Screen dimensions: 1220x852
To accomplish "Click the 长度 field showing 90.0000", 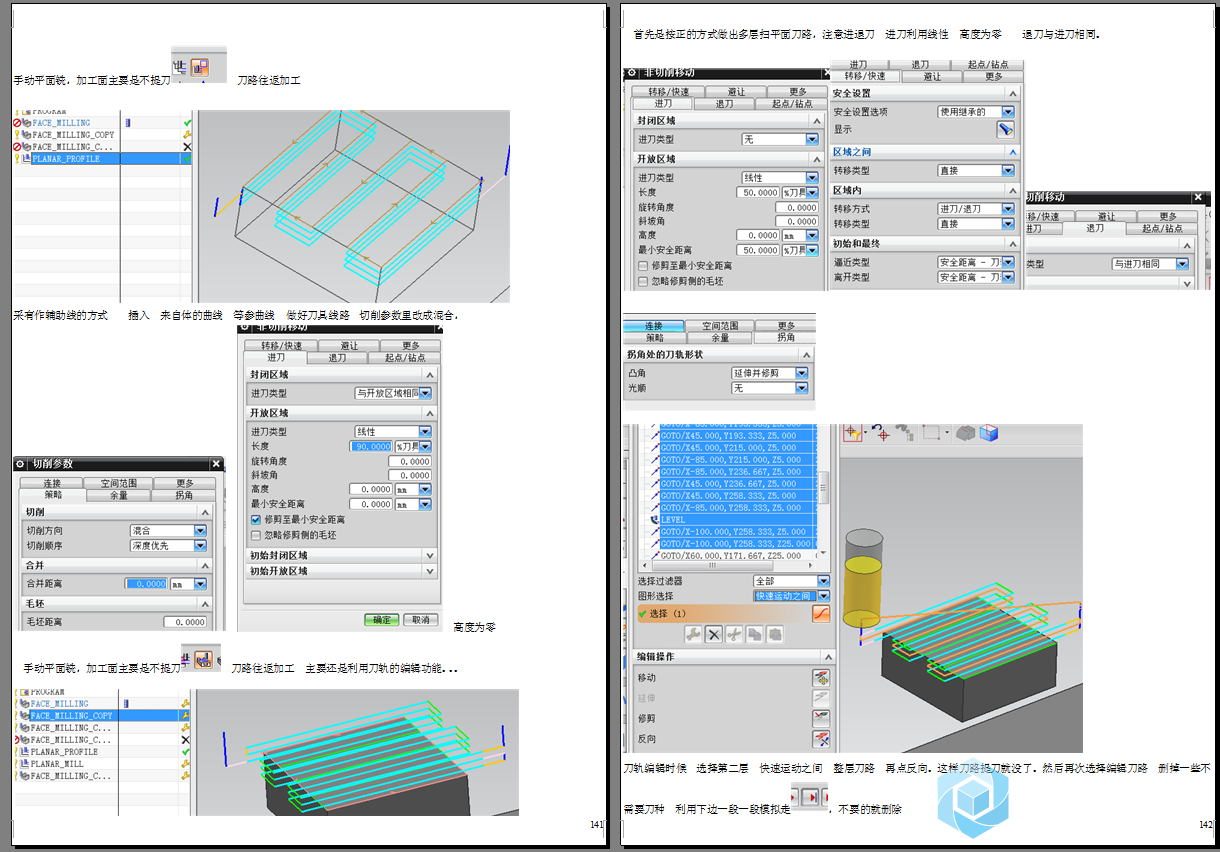I will pos(371,446).
